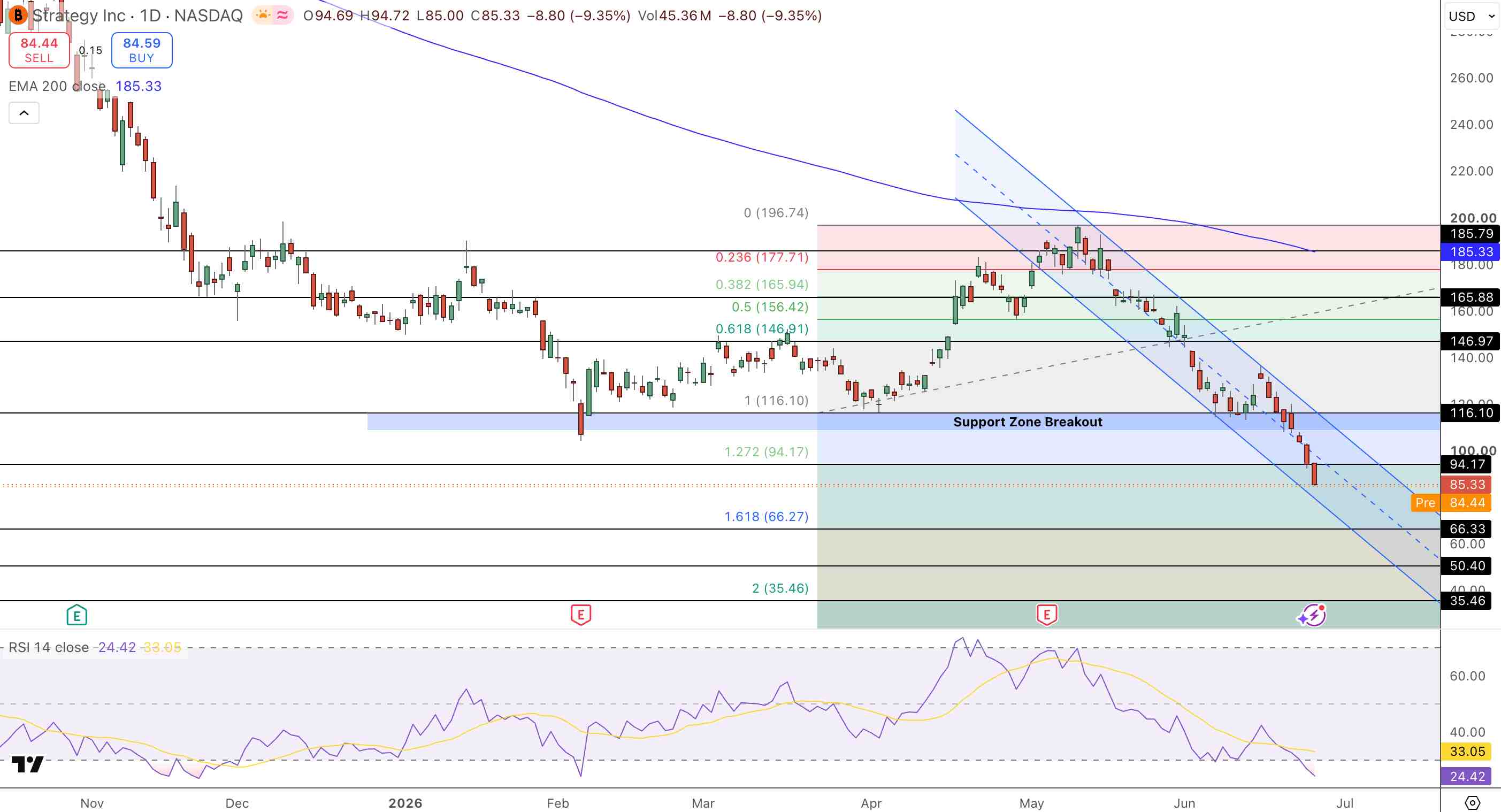Click the orange Pre 84.44 price tag
Viewport: 1501px width, 812px height.
tap(1451, 503)
